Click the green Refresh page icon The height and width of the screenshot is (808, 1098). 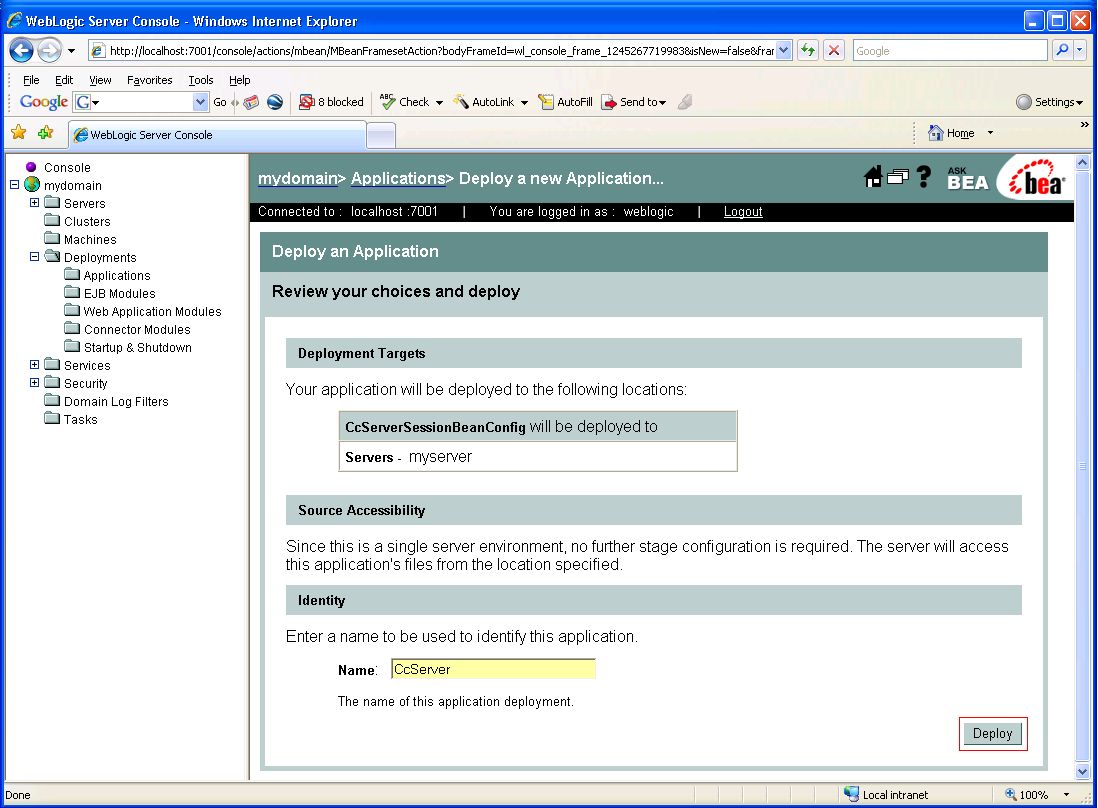(x=807, y=50)
